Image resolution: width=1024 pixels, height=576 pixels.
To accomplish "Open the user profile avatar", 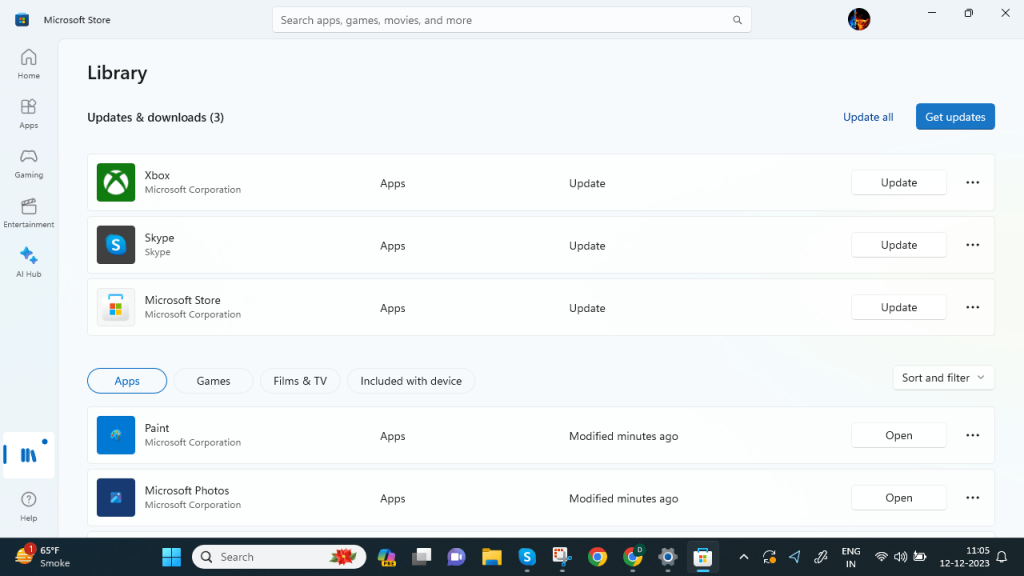I will (859, 19).
